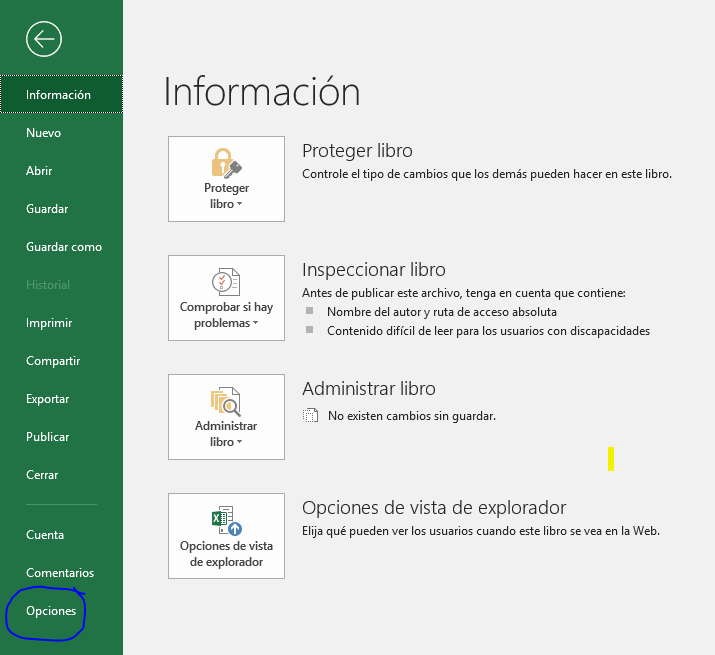Click the Inspeccionar libro section heading
The width and height of the screenshot is (715, 655).
[x=373, y=270]
